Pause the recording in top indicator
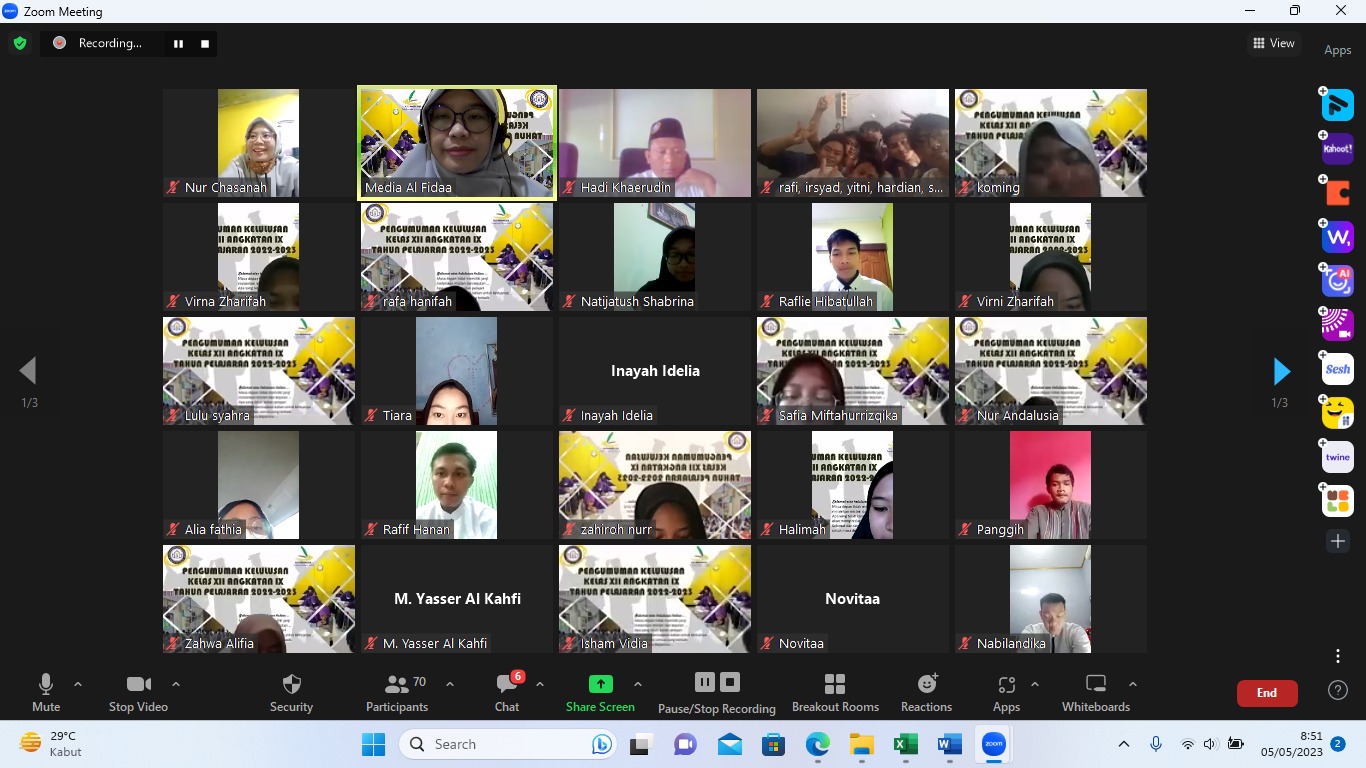Screen dimensions: 1366x768 click(x=179, y=43)
